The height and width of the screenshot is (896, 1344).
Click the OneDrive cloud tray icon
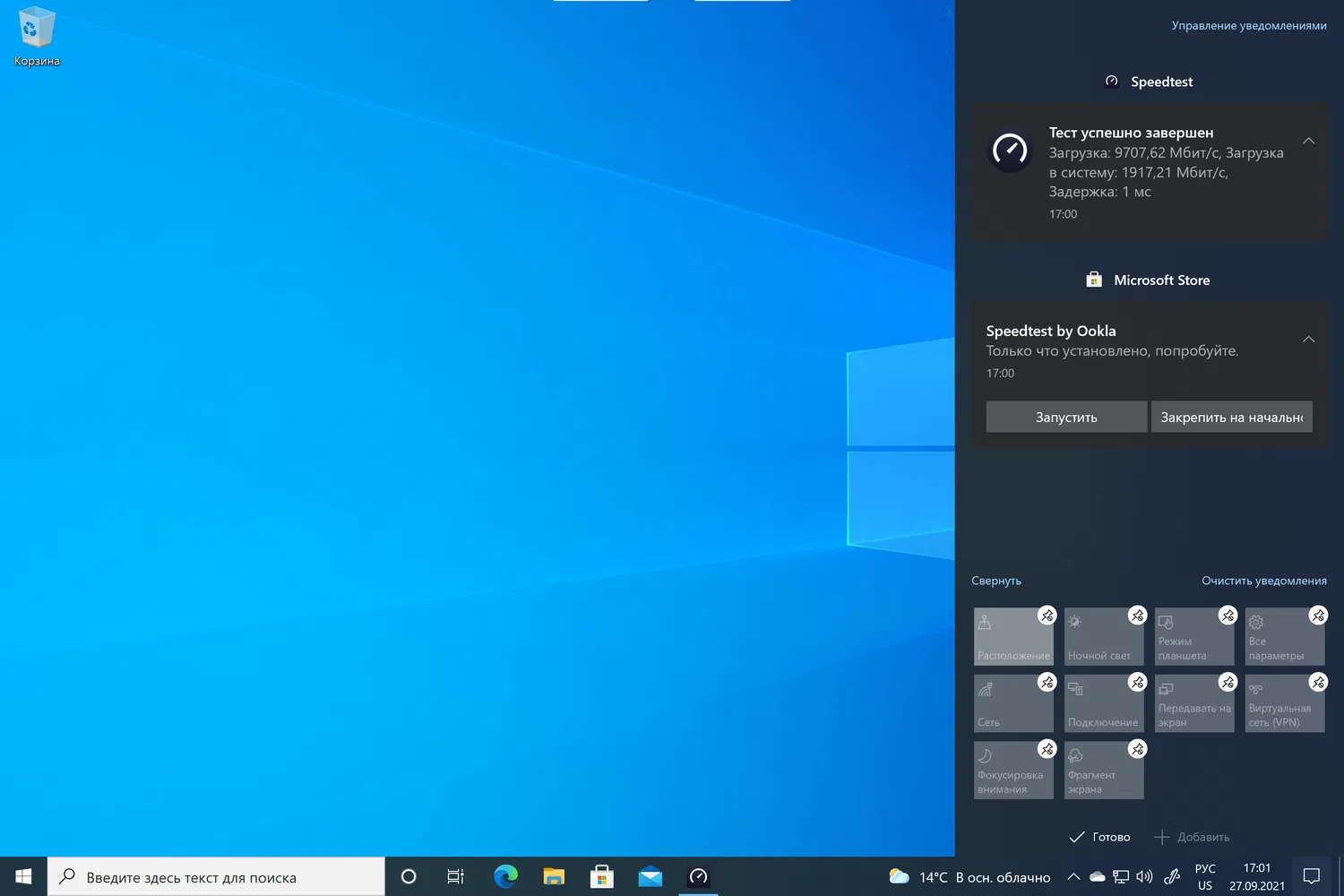coord(1097,876)
